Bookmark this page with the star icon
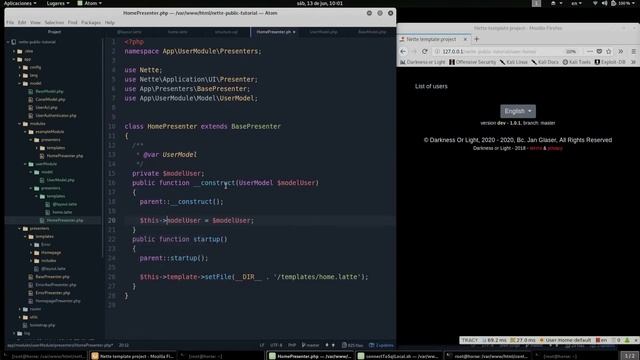Viewport: 640px width, 360px height. click(609, 51)
